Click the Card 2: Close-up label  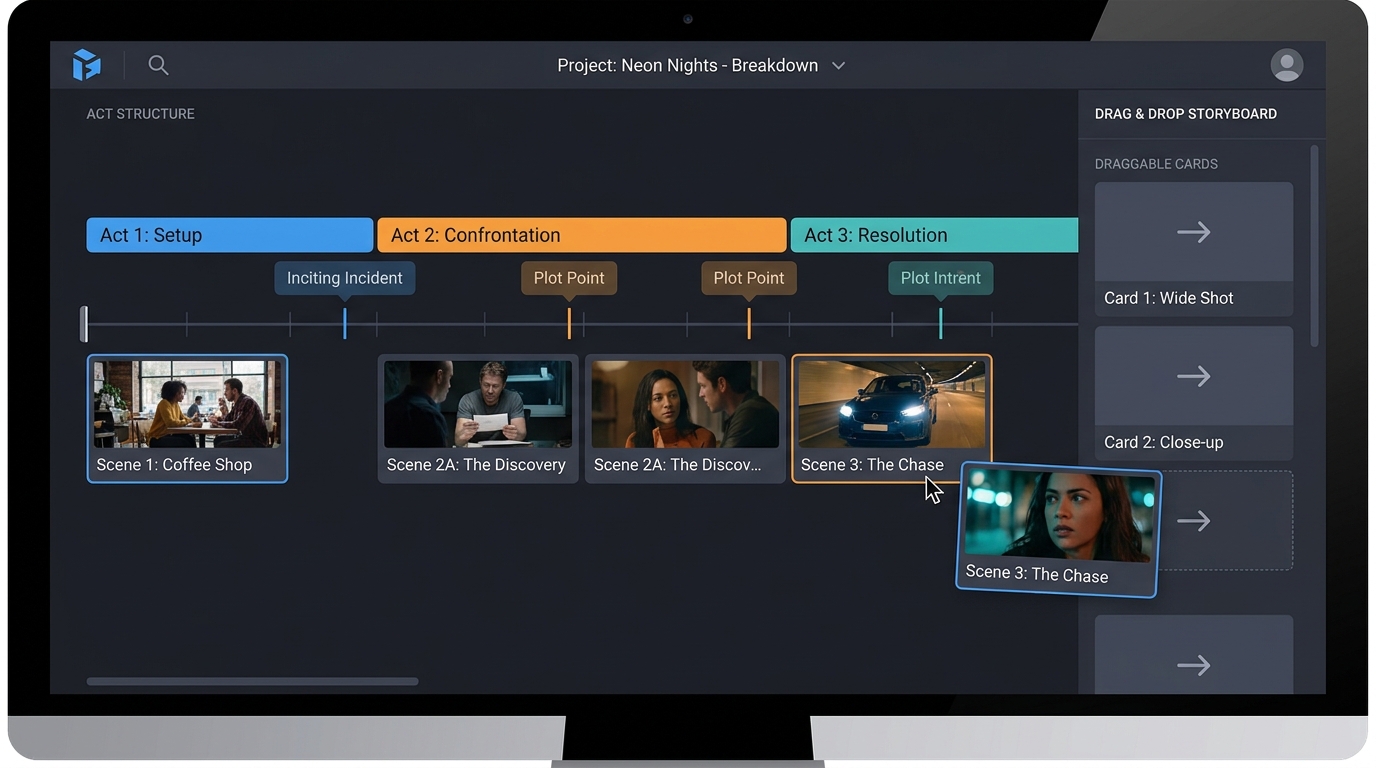(1163, 442)
